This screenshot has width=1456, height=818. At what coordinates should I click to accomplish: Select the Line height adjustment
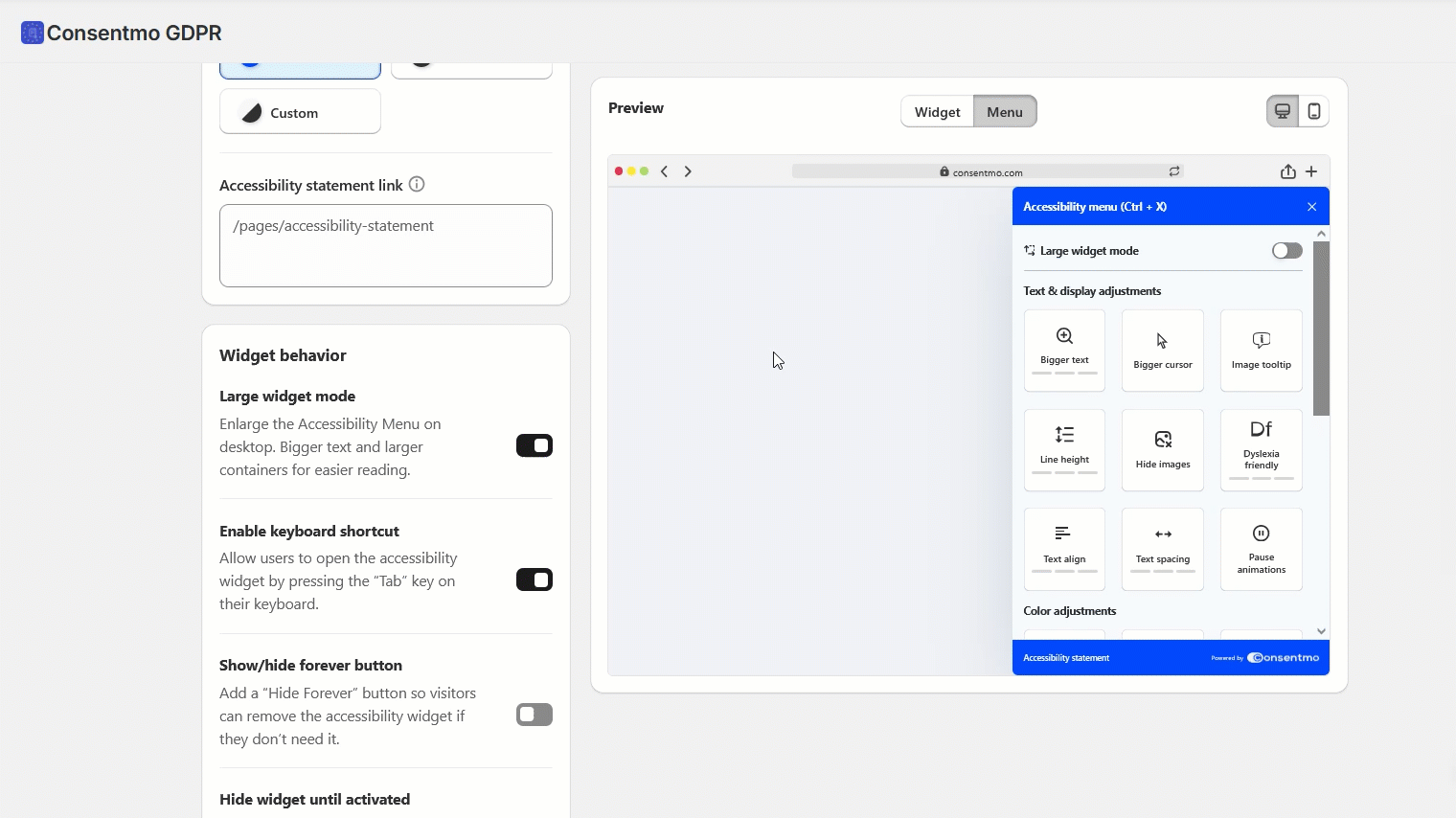pos(1064,449)
